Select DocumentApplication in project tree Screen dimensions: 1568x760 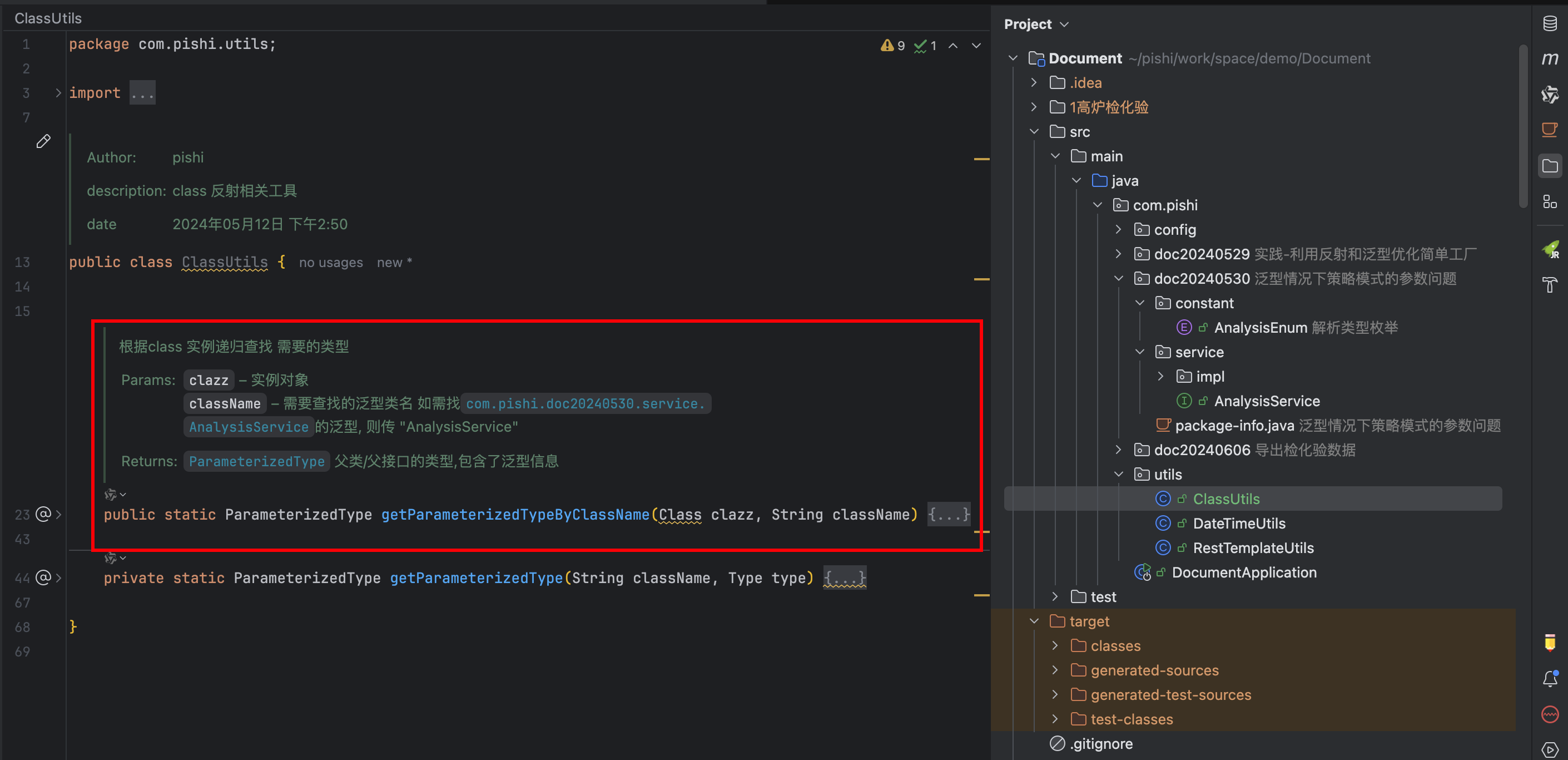[1244, 573]
